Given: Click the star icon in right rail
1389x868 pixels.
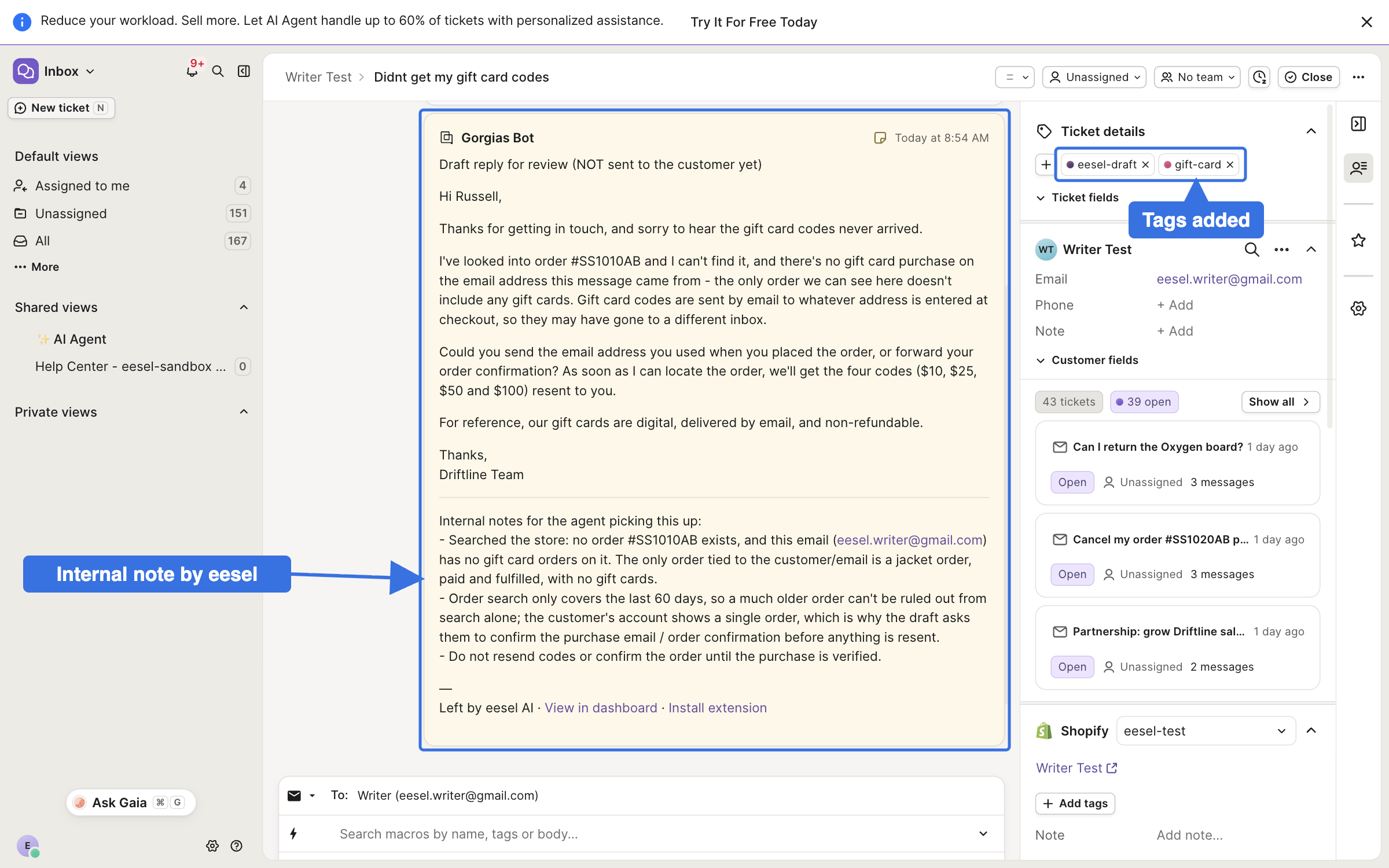Looking at the screenshot, I should pyautogui.click(x=1358, y=240).
